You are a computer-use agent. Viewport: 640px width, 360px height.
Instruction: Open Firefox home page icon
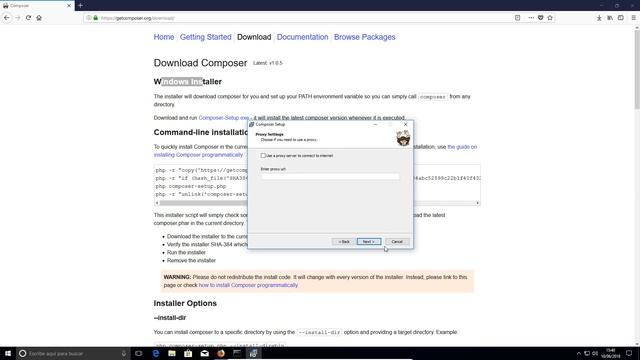(x=39, y=18)
